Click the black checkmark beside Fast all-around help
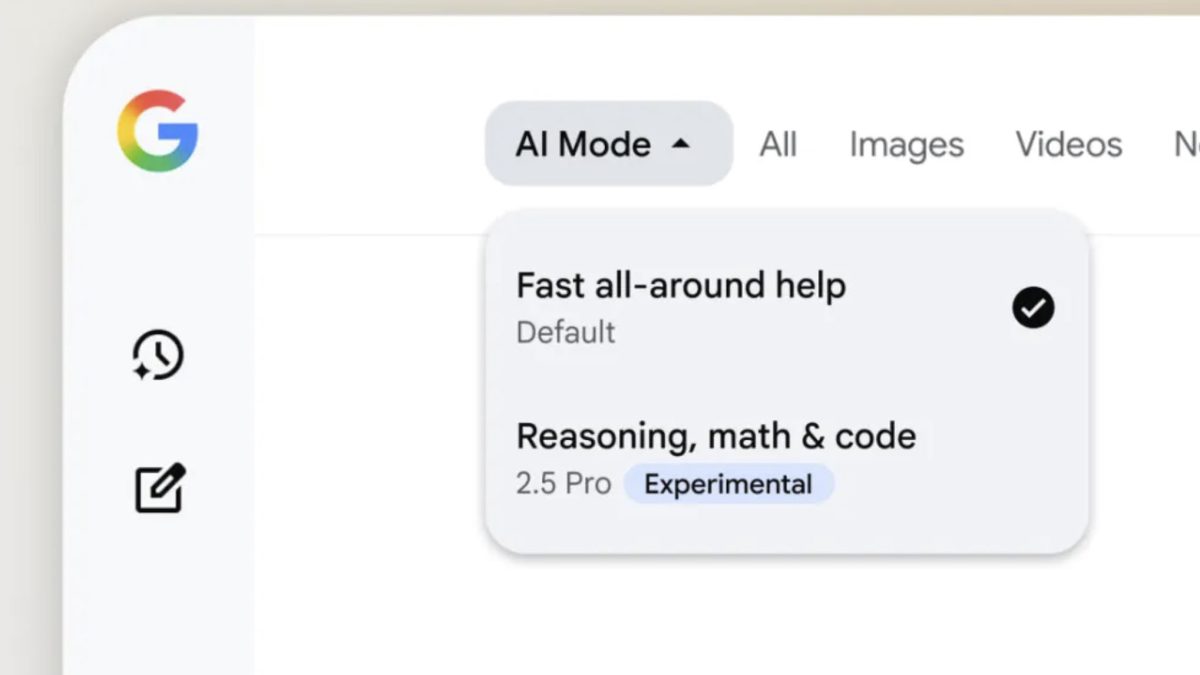Image resolution: width=1200 pixels, height=675 pixels. click(1033, 308)
